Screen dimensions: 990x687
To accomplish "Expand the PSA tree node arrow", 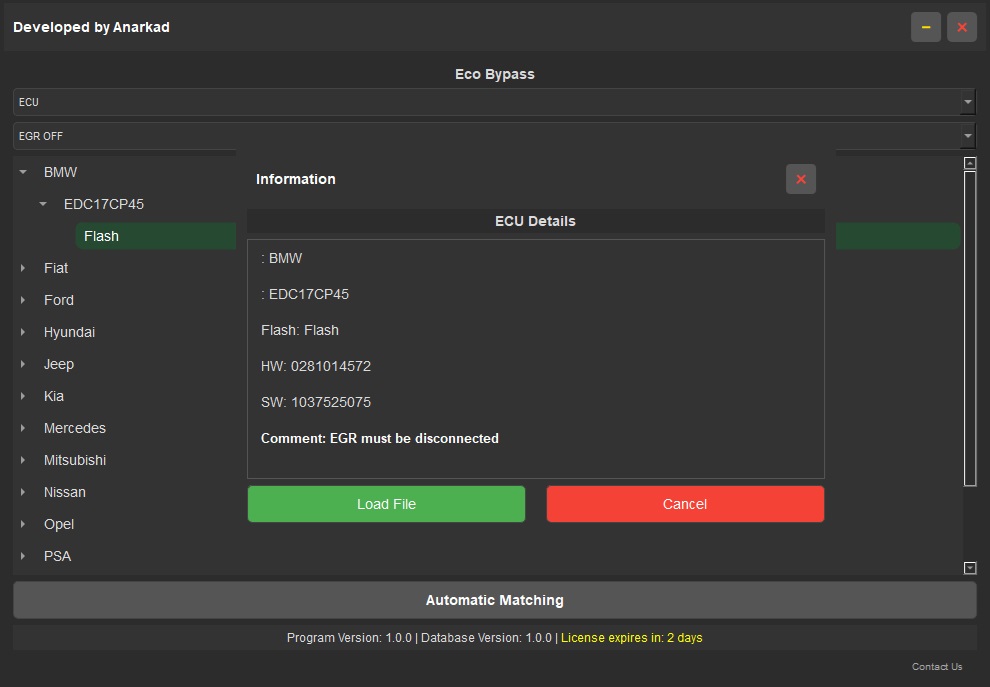I will point(23,556).
